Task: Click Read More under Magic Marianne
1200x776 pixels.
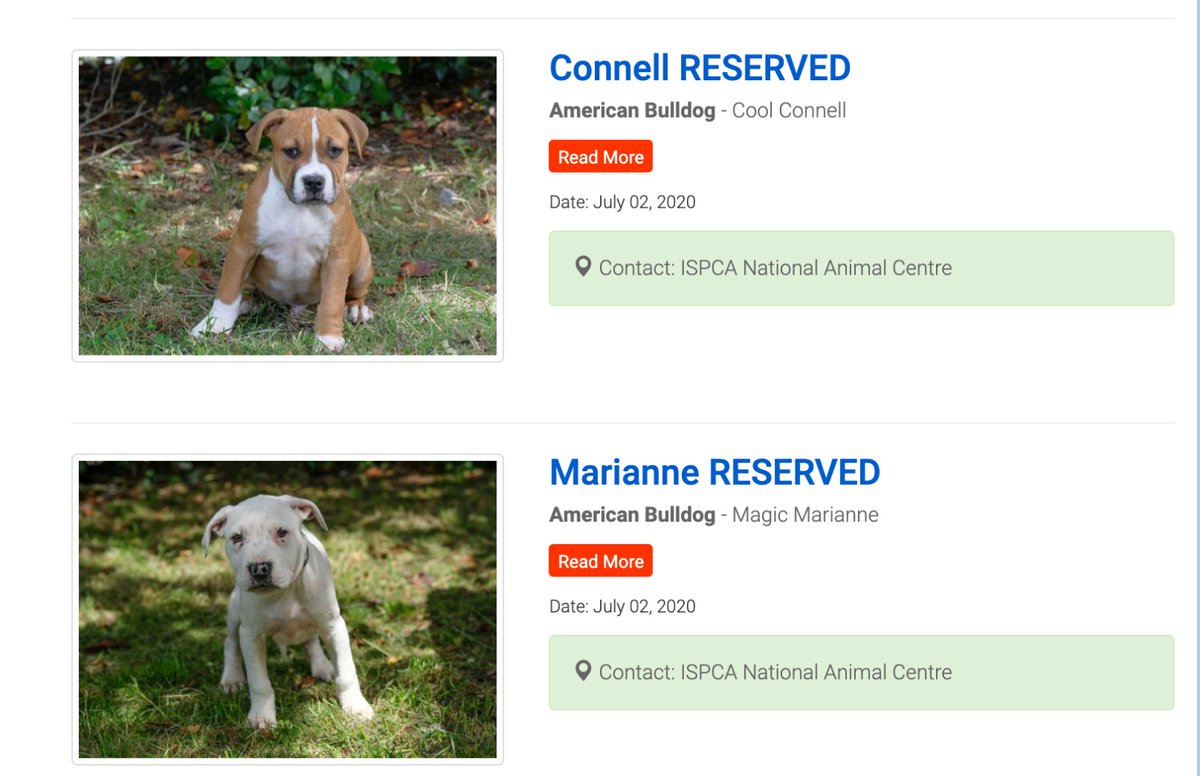Action: pyautogui.click(x=601, y=561)
